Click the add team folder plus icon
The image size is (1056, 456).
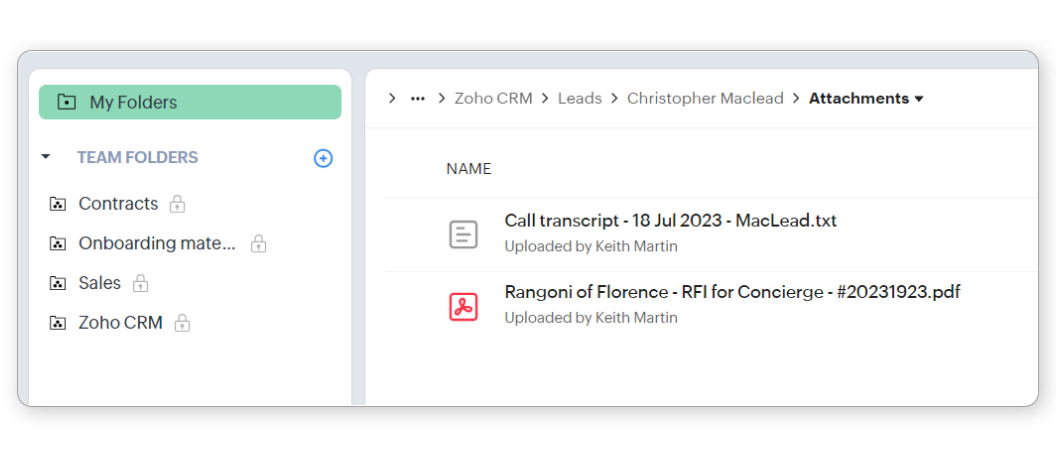click(323, 158)
